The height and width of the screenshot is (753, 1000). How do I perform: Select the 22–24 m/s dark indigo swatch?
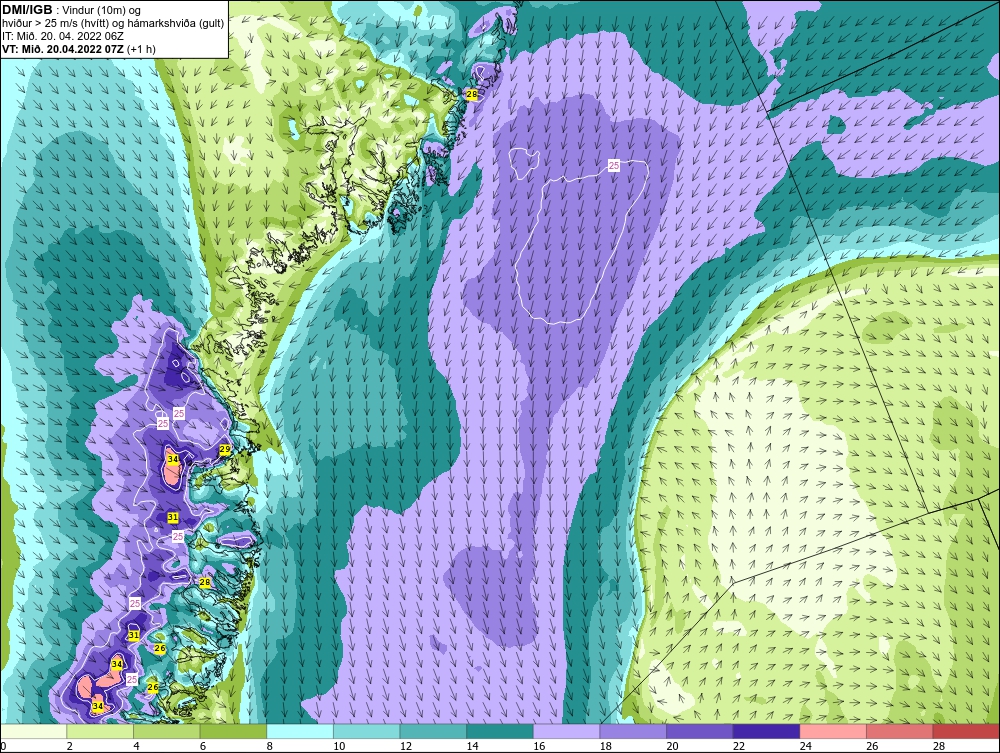pos(767,731)
